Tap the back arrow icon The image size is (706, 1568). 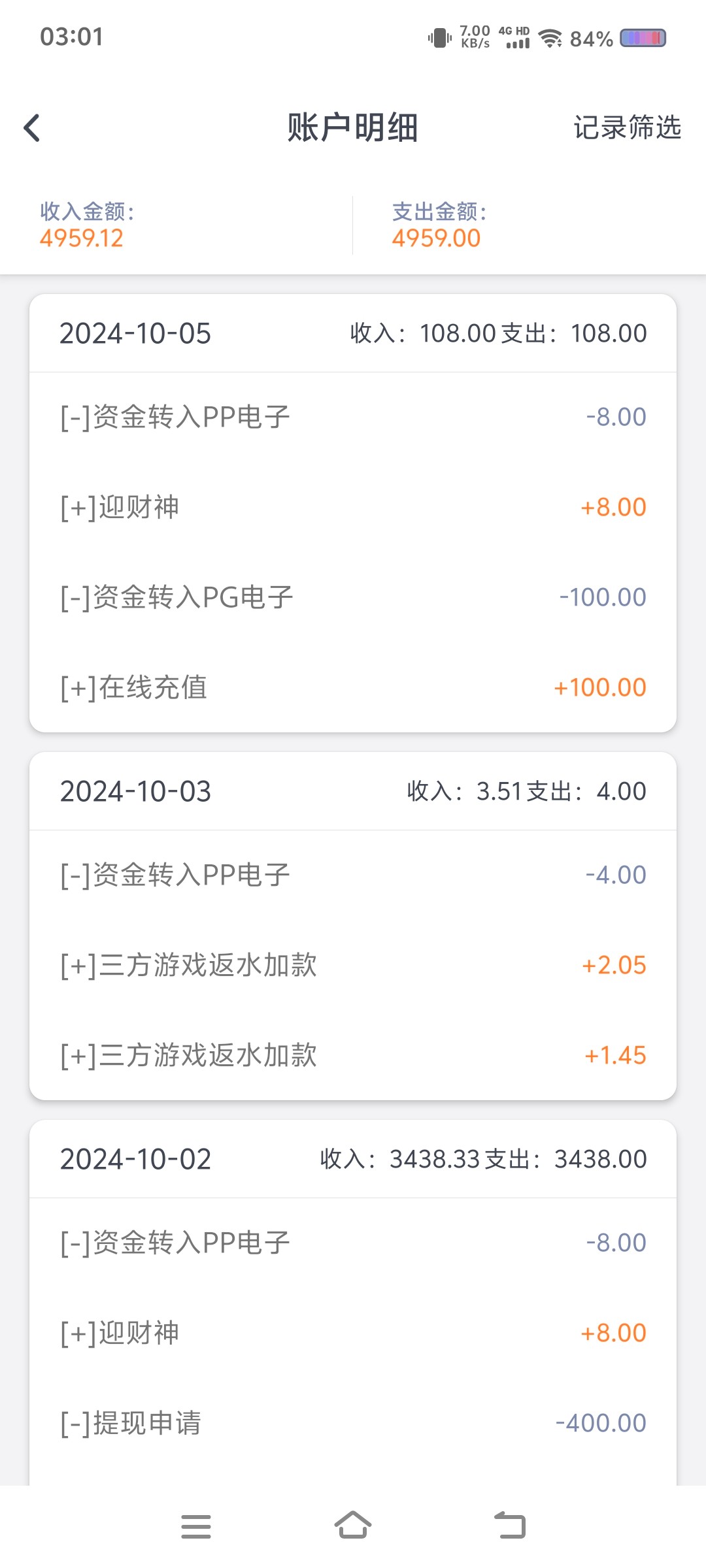click(x=32, y=127)
